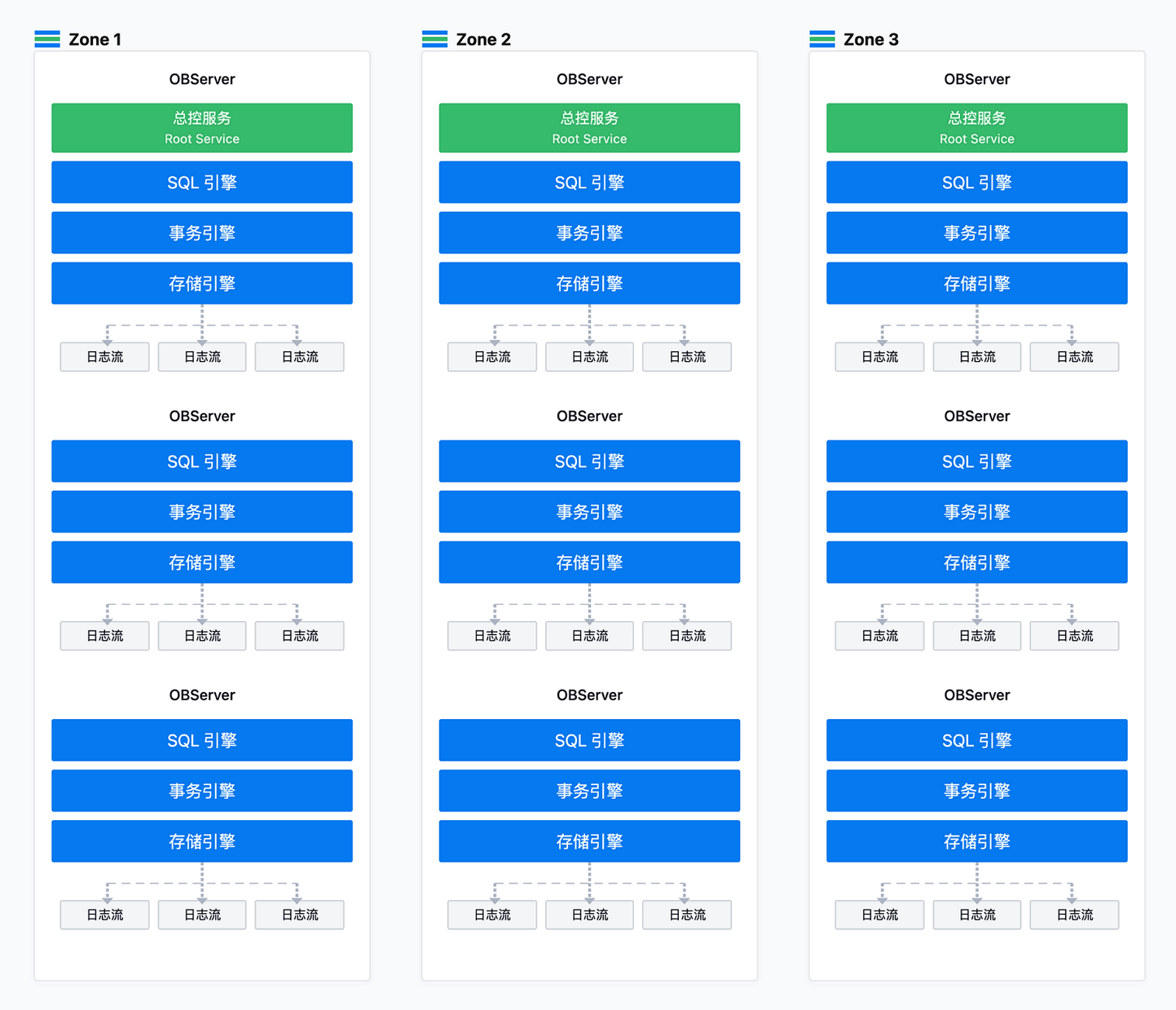
Task: Click SQL 引擎 in Zone 3's top OBServer
Action: [977, 183]
